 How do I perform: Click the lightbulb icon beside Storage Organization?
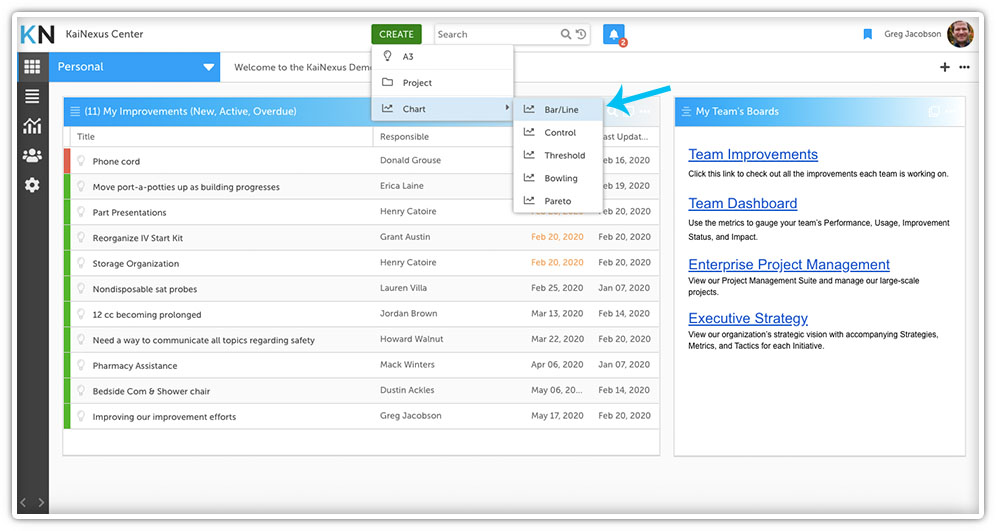pos(81,262)
